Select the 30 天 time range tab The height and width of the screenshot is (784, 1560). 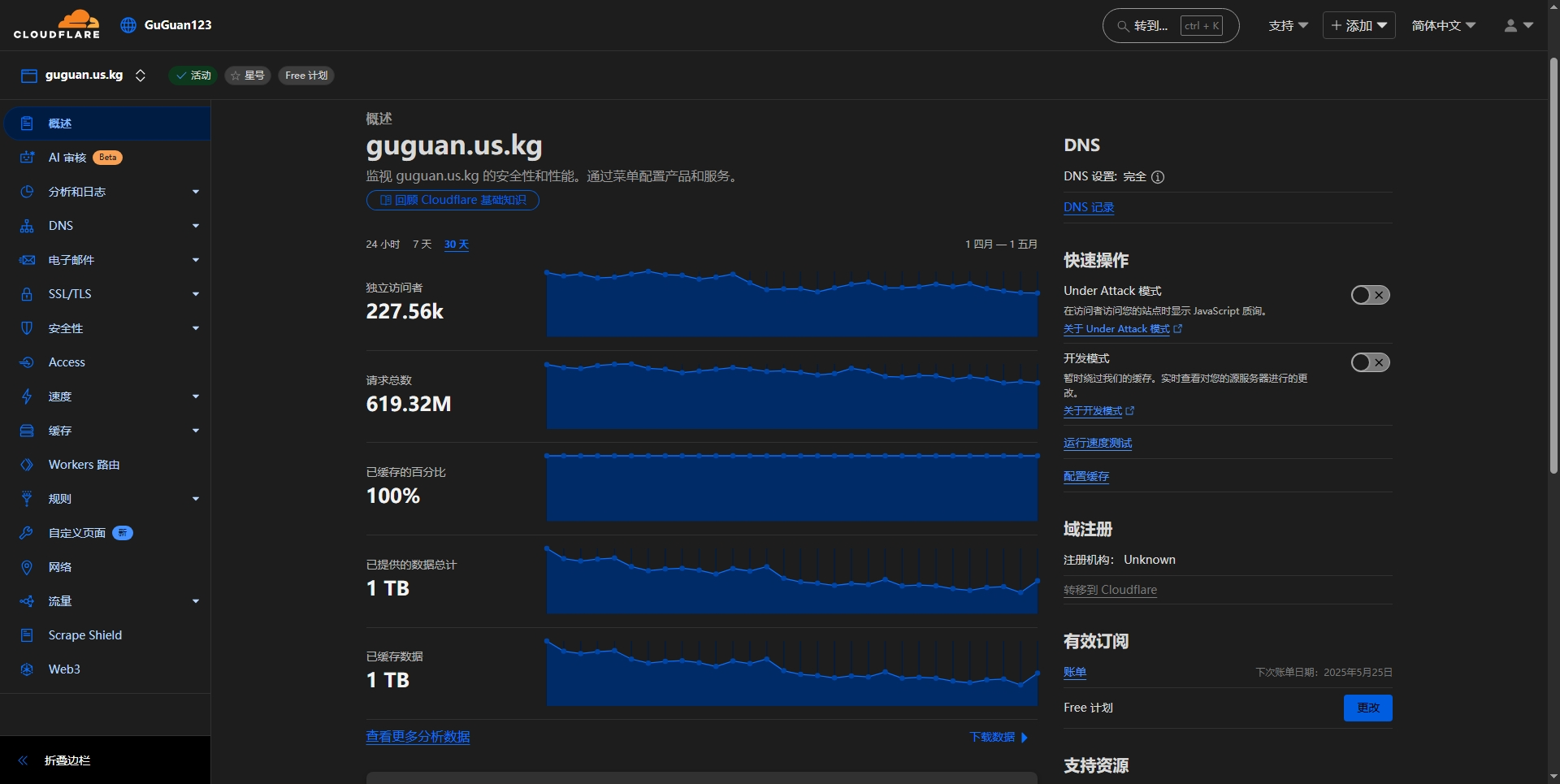(457, 245)
